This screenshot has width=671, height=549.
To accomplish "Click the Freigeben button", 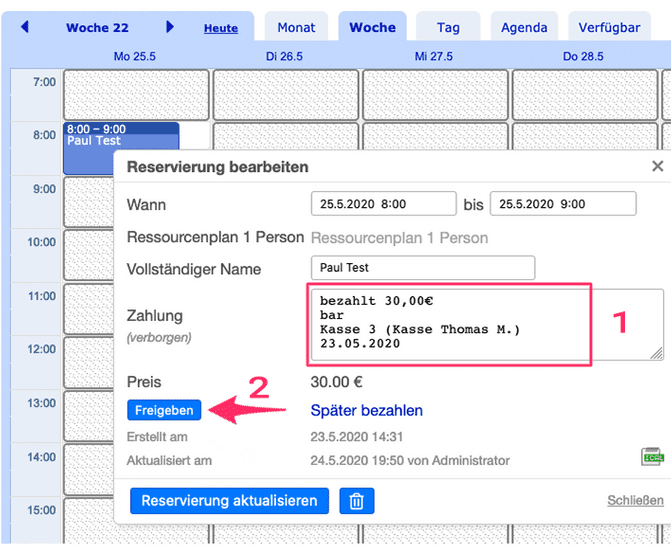I will (x=164, y=410).
